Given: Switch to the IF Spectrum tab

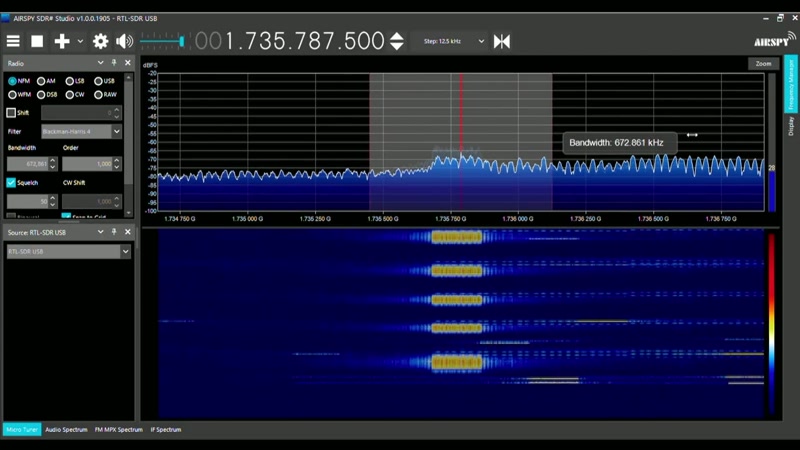Looking at the screenshot, I should (166, 430).
